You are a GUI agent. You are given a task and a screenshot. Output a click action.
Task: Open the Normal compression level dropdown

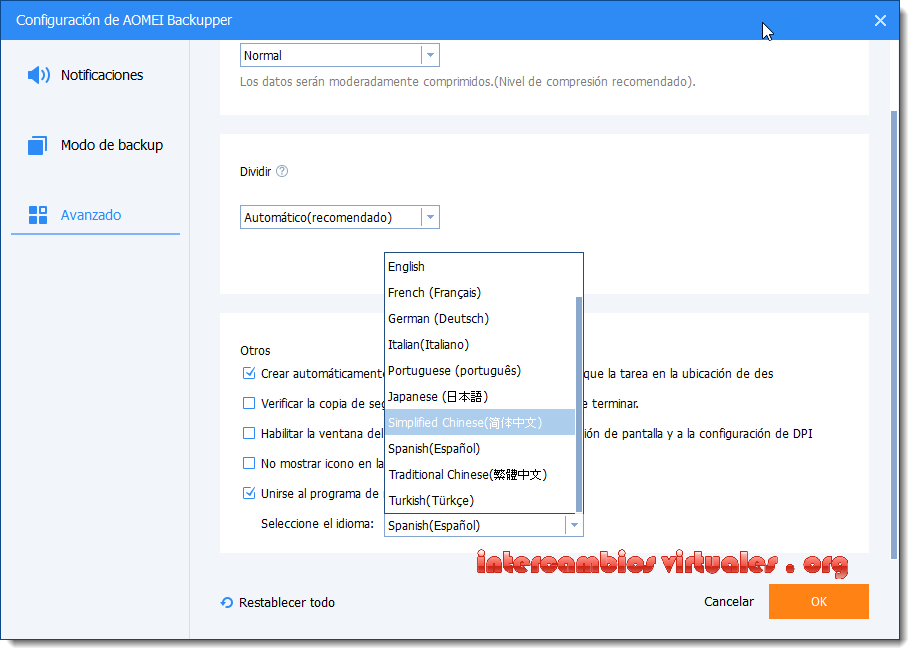(340, 55)
